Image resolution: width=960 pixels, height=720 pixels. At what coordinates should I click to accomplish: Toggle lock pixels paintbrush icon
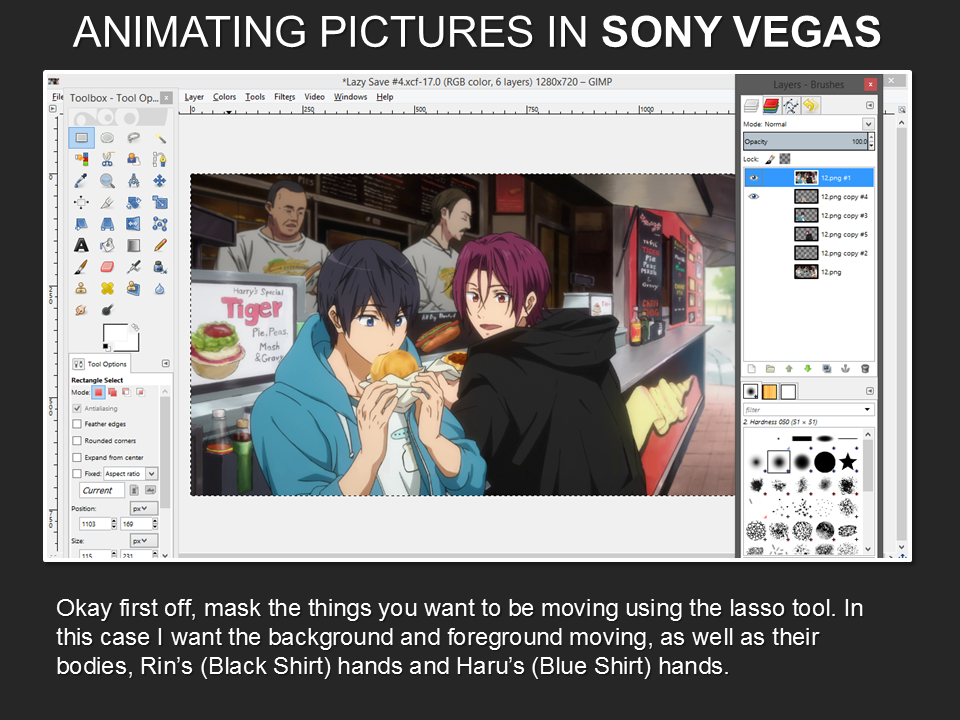coord(770,159)
